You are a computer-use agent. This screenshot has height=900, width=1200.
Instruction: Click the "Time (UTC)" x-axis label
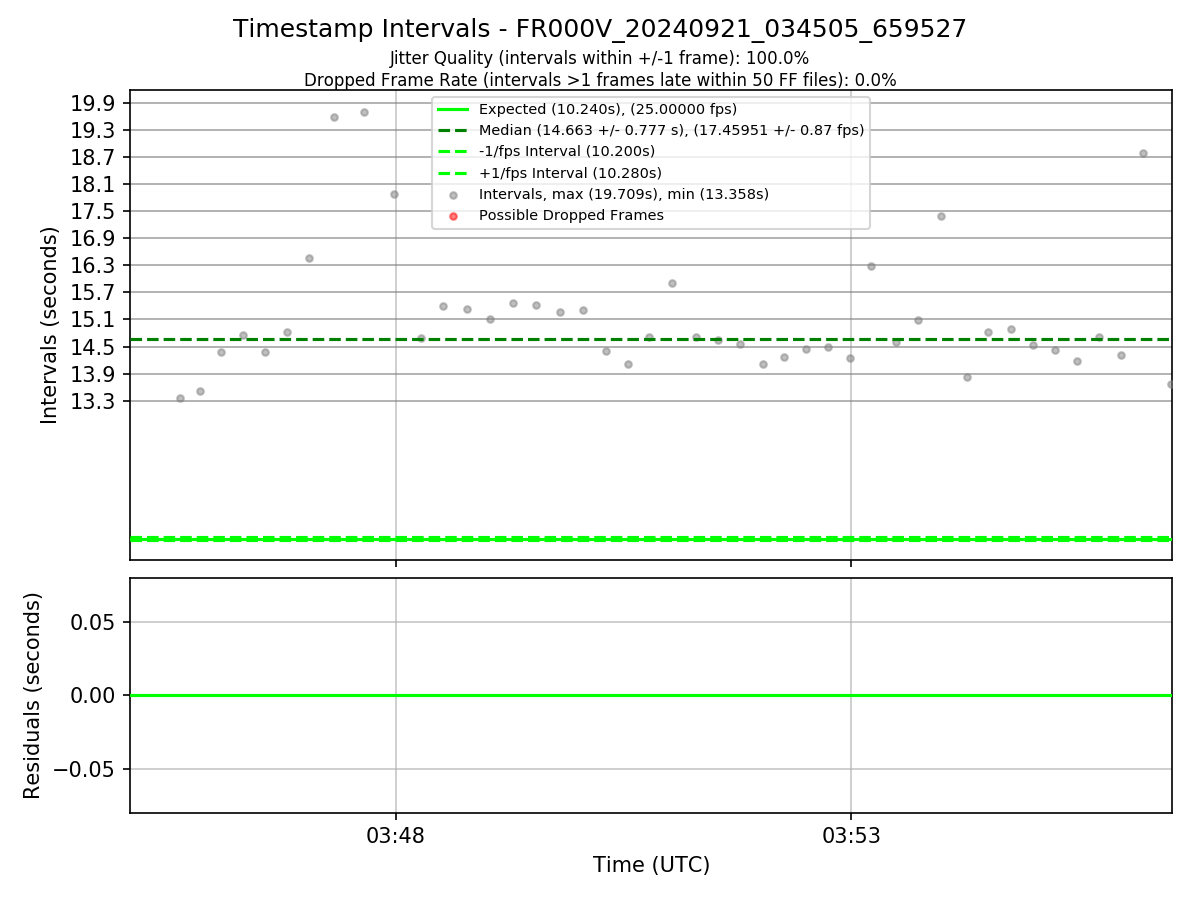tap(651, 865)
